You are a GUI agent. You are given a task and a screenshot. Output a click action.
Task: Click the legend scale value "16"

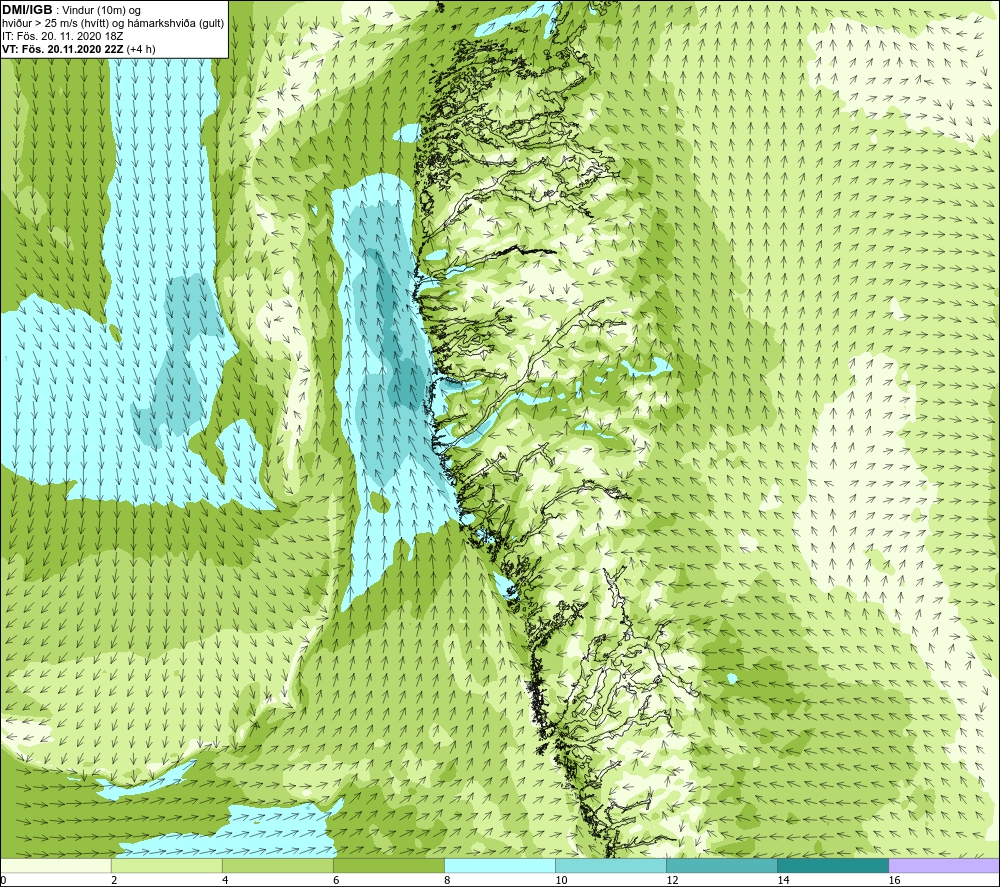click(894, 880)
